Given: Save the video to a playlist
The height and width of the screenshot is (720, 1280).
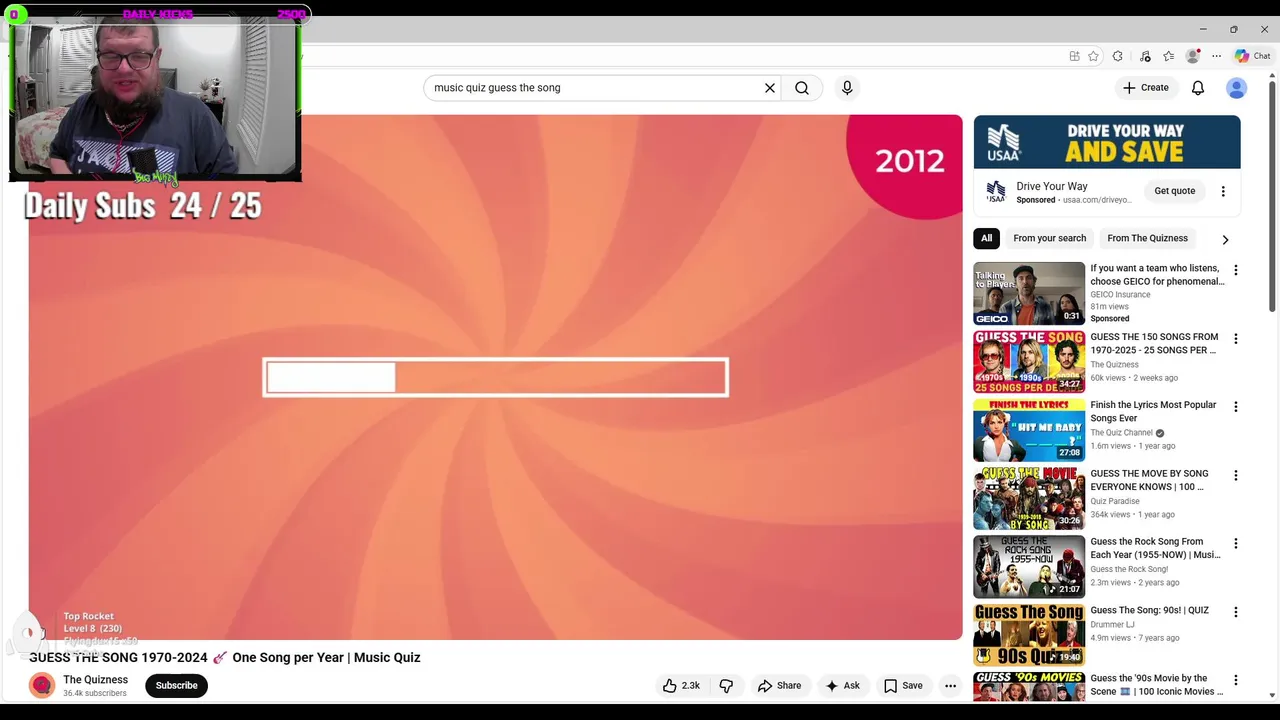Looking at the screenshot, I should coord(903,686).
